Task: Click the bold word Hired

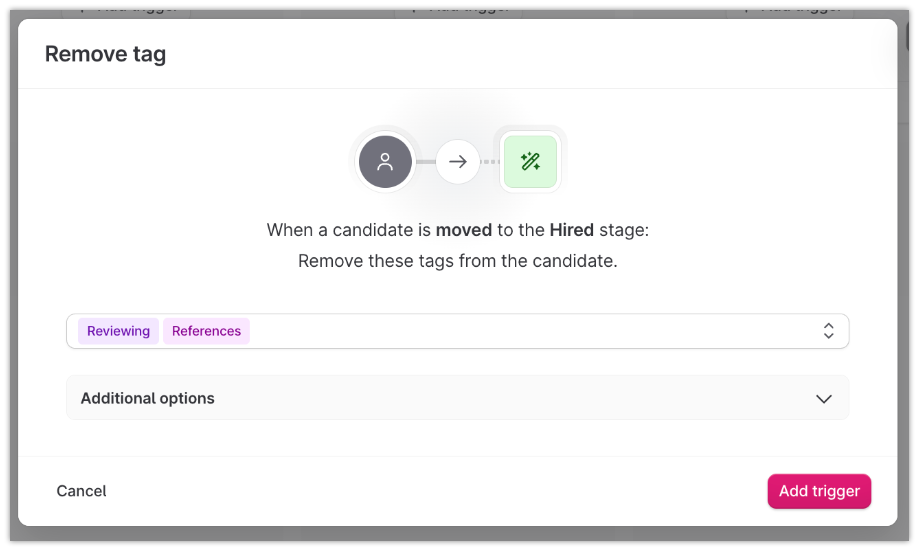Action: coord(572,230)
